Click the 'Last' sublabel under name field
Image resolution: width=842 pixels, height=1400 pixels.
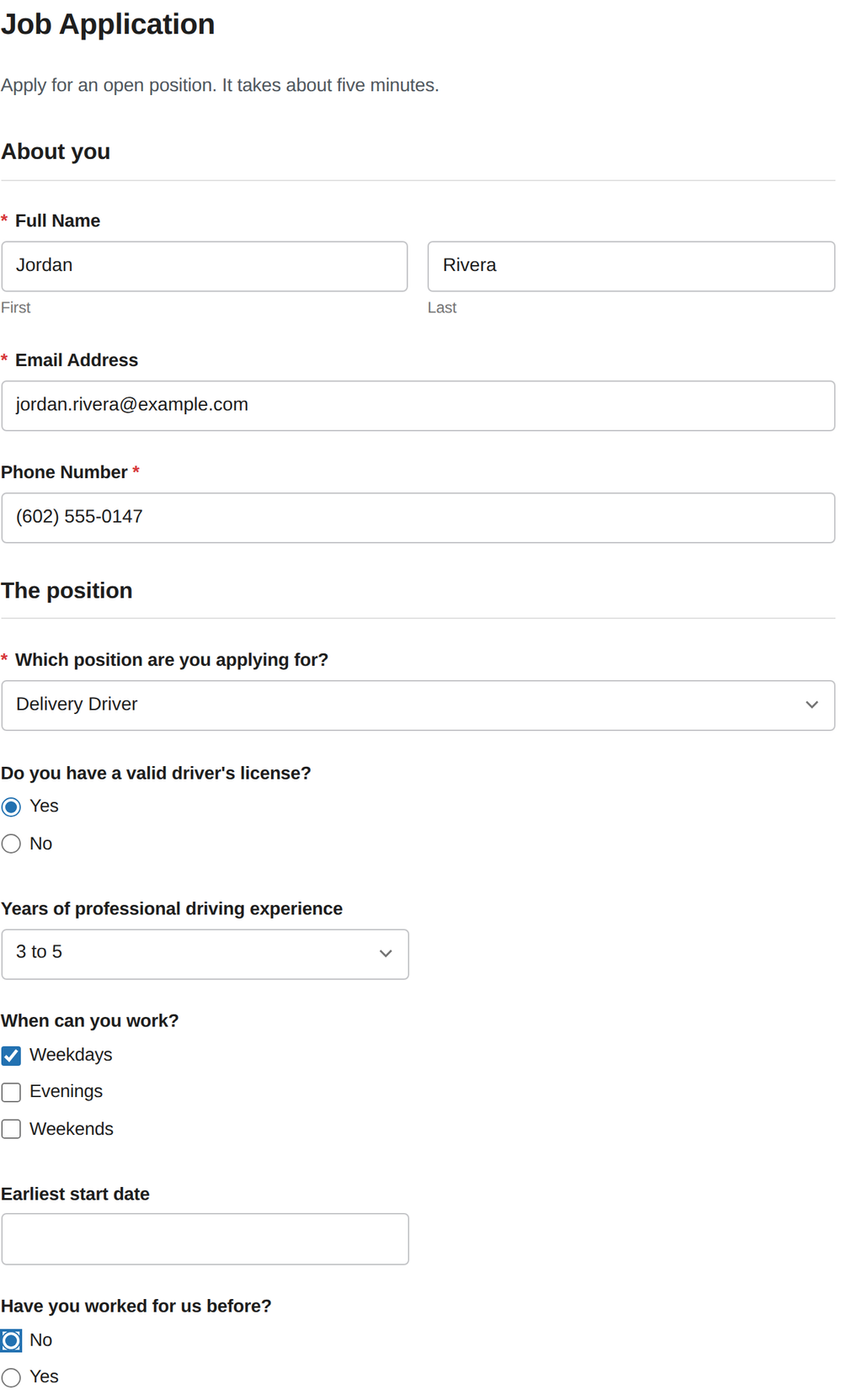coord(442,307)
